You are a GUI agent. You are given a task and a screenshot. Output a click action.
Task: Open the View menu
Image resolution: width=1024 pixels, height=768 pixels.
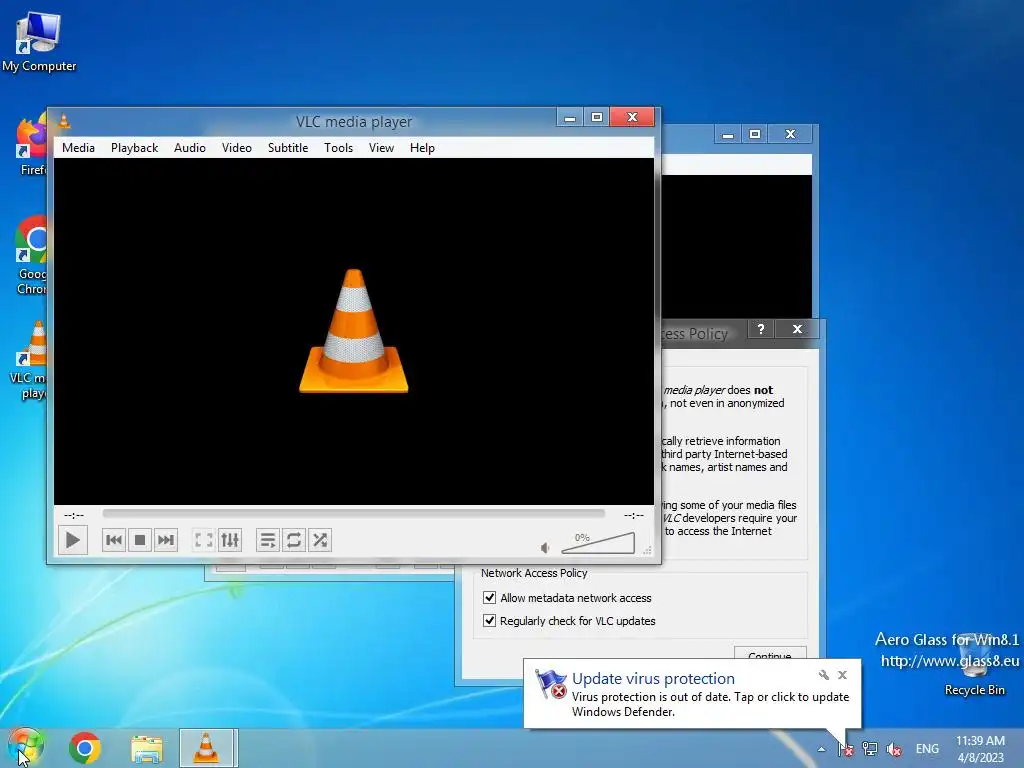381,148
